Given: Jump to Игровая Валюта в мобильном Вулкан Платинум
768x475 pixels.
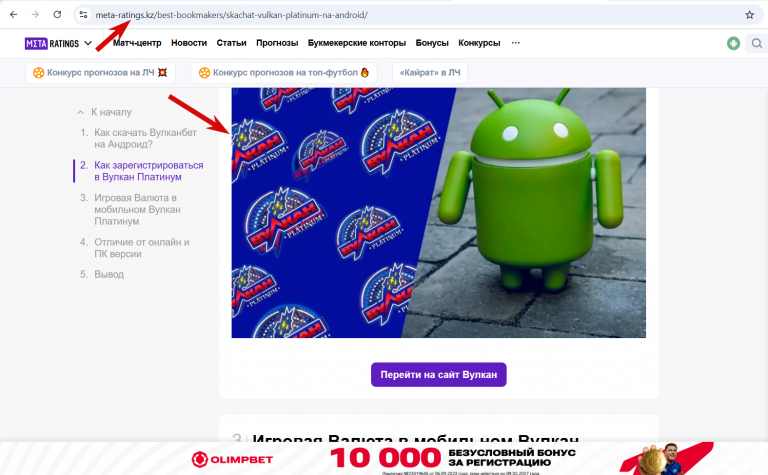Looking at the screenshot, I should coord(137,210).
